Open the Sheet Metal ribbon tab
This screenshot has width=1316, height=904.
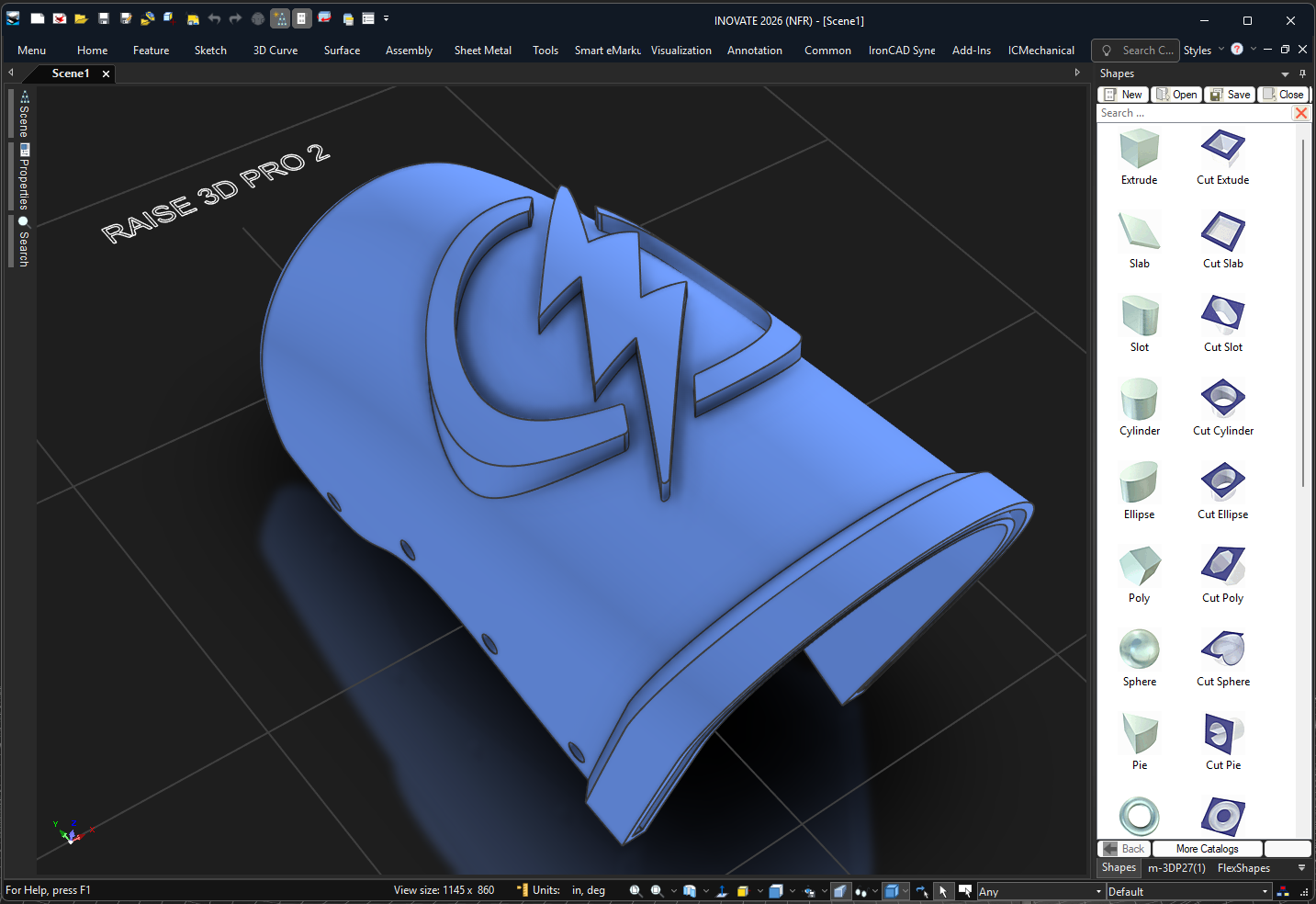[x=483, y=51]
